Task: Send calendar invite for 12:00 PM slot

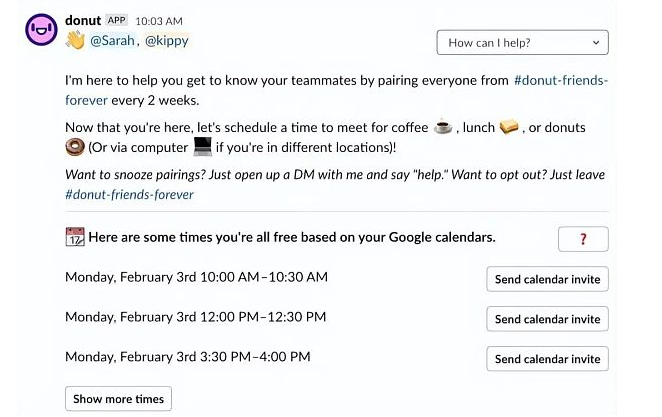Action: tap(547, 319)
